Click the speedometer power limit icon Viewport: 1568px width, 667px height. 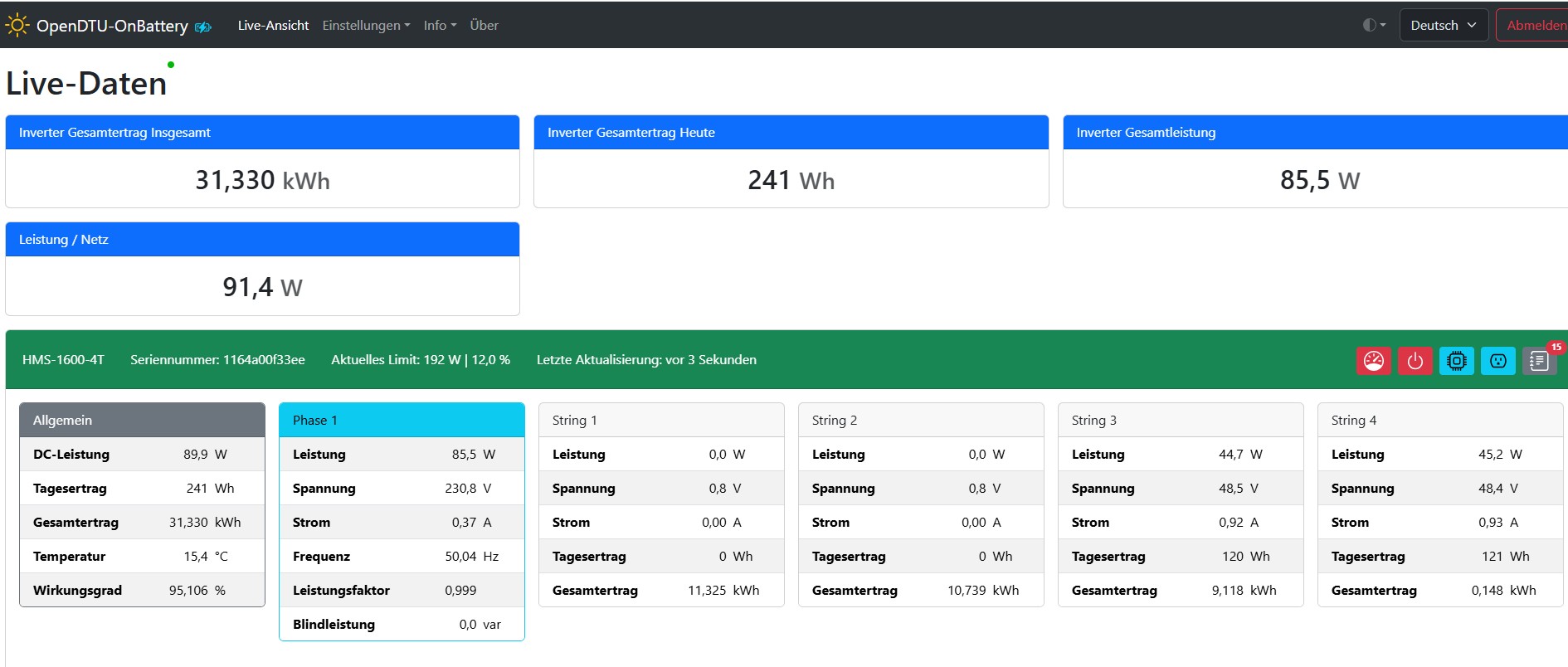pos(1373,361)
